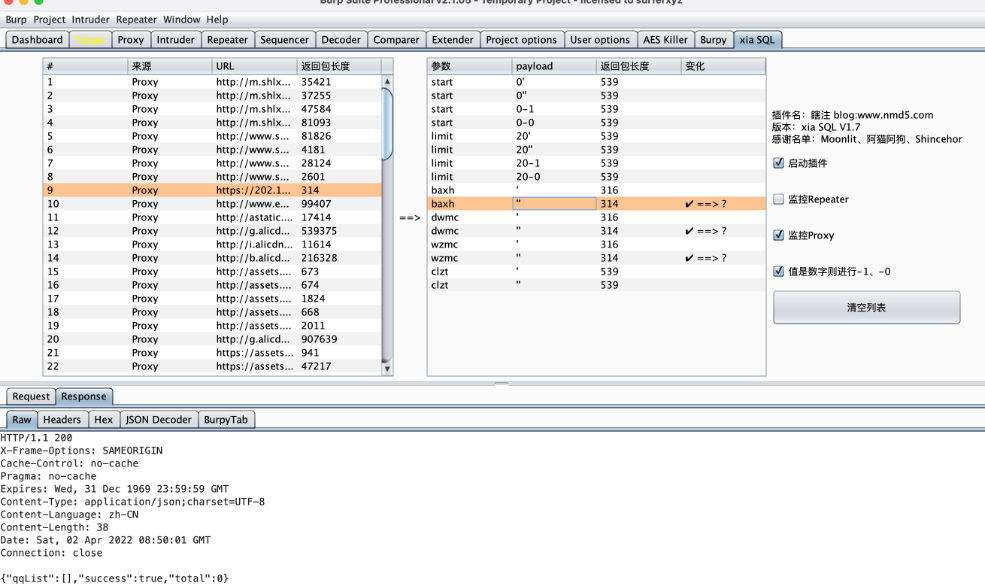Select the wzmc row with length 316
The height and width of the screenshot is (584, 985).
click(x=597, y=244)
